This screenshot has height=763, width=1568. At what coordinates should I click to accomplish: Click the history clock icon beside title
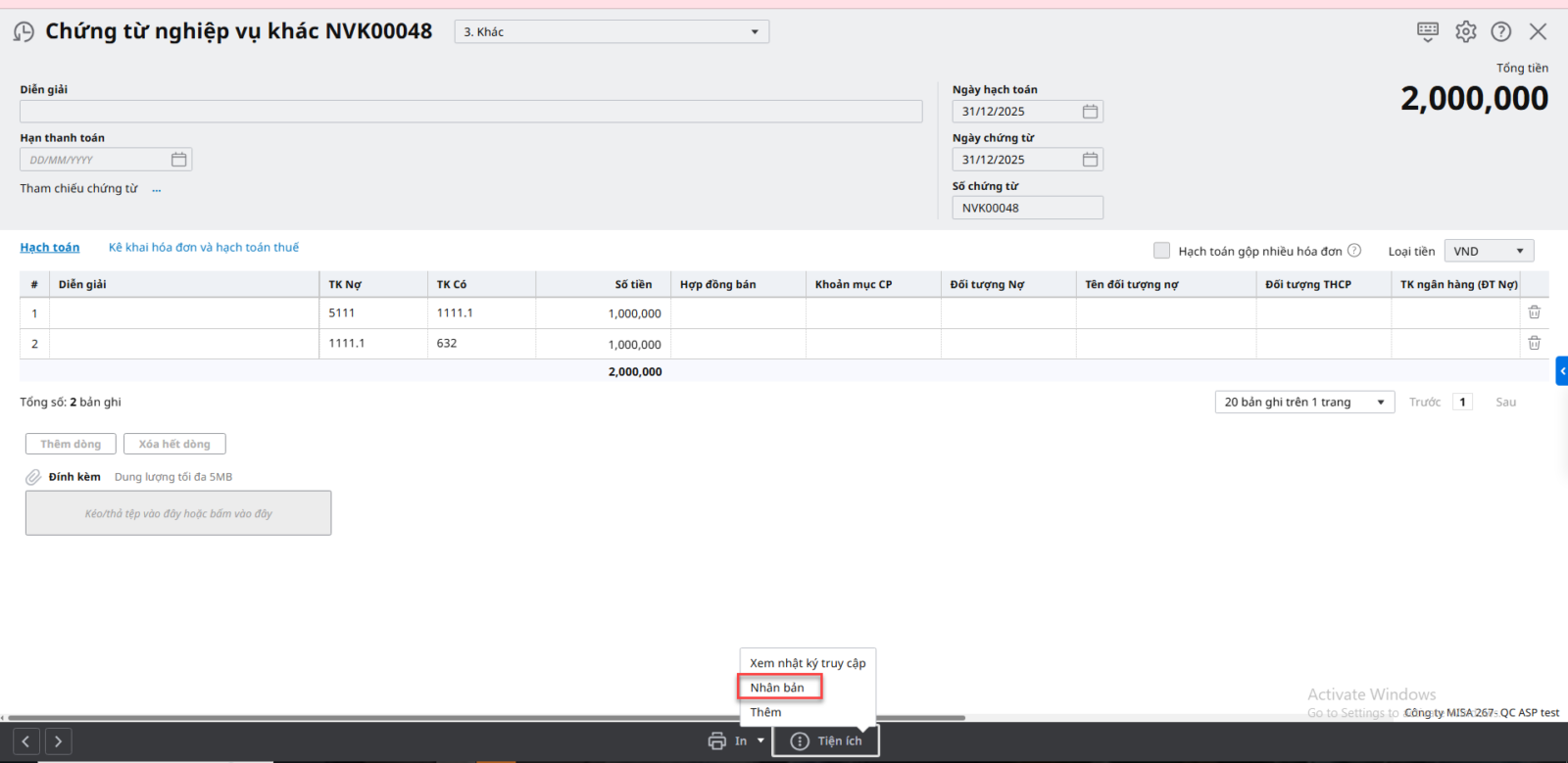pyautogui.click(x=24, y=32)
